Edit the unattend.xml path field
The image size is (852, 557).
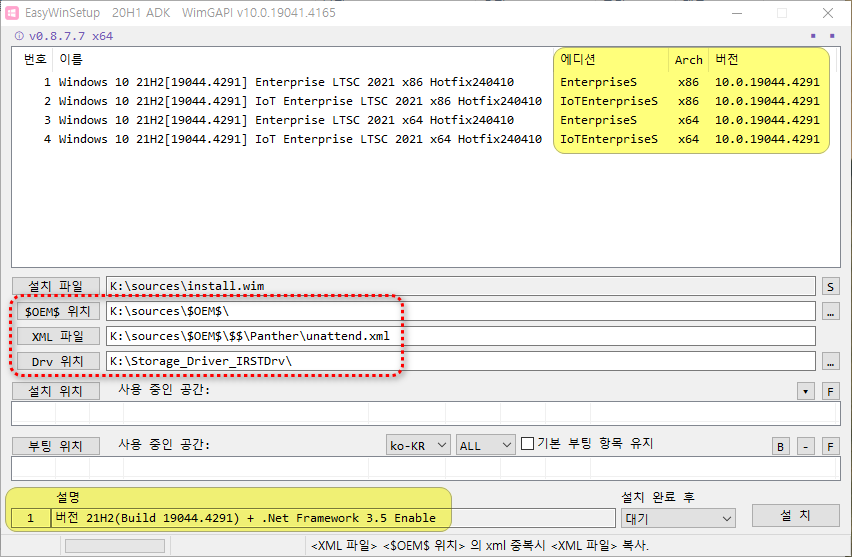[x=461, y=336]
